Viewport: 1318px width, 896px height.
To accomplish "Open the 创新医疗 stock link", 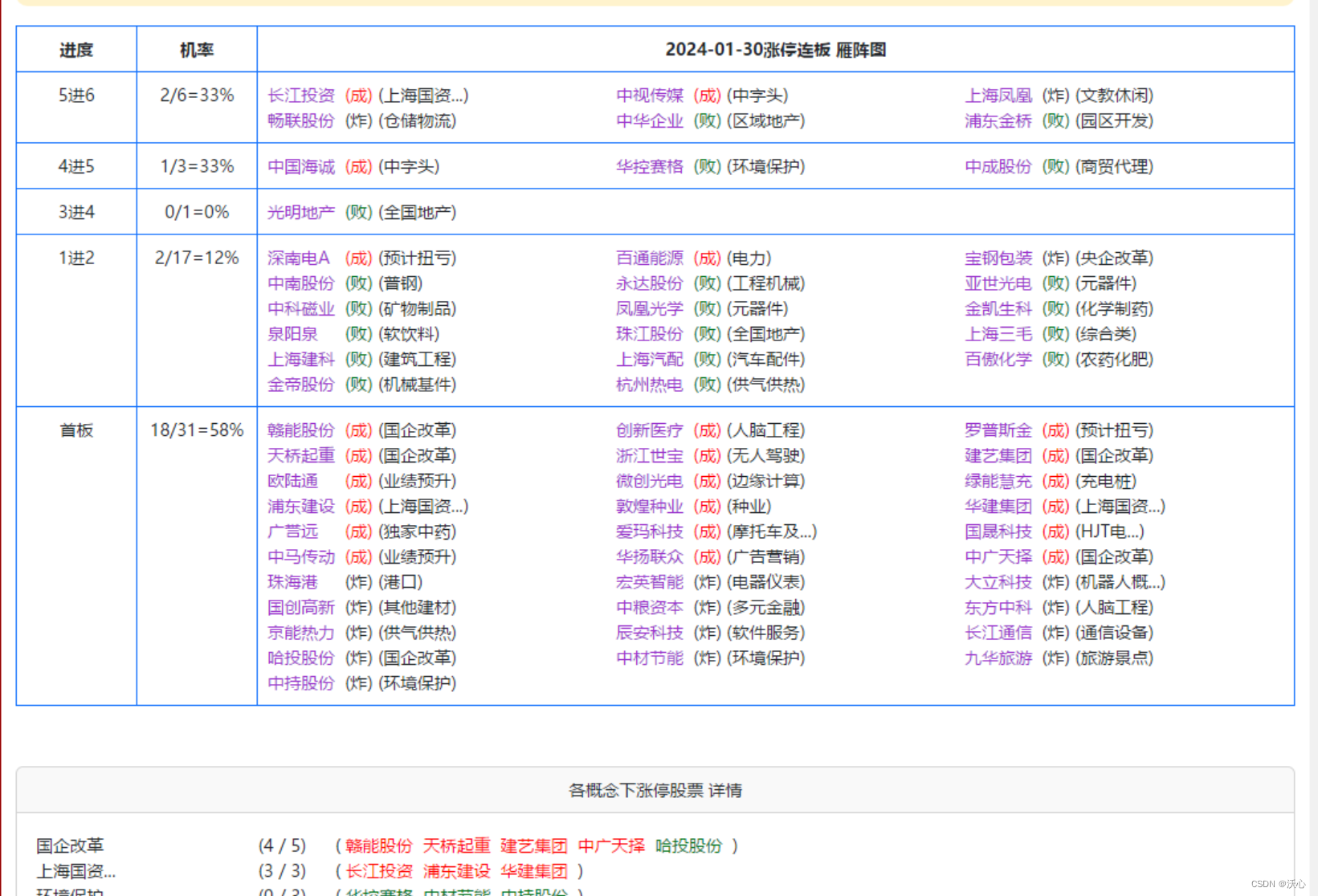I will click(649, 430).
